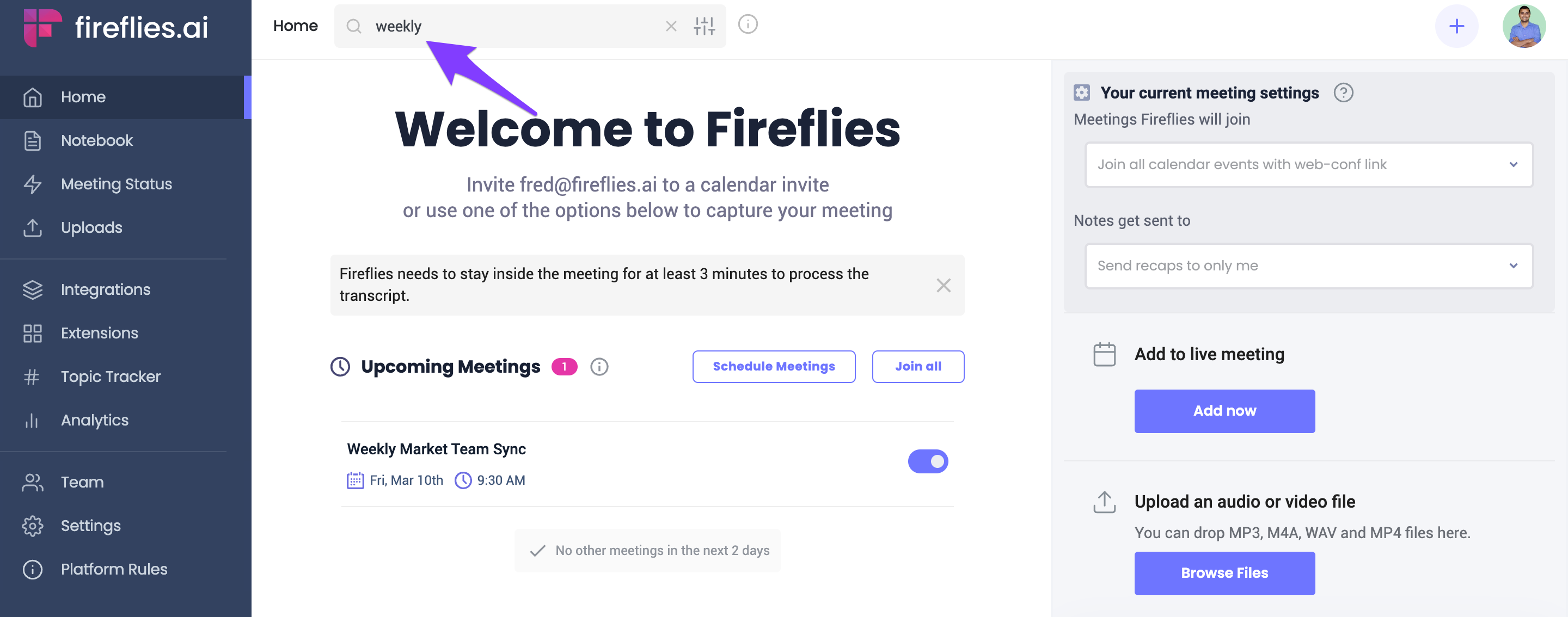This screenshot has height=617, width=1568.
Task: Click the Meeting Status sidebar icon
Action: point(30,183)
